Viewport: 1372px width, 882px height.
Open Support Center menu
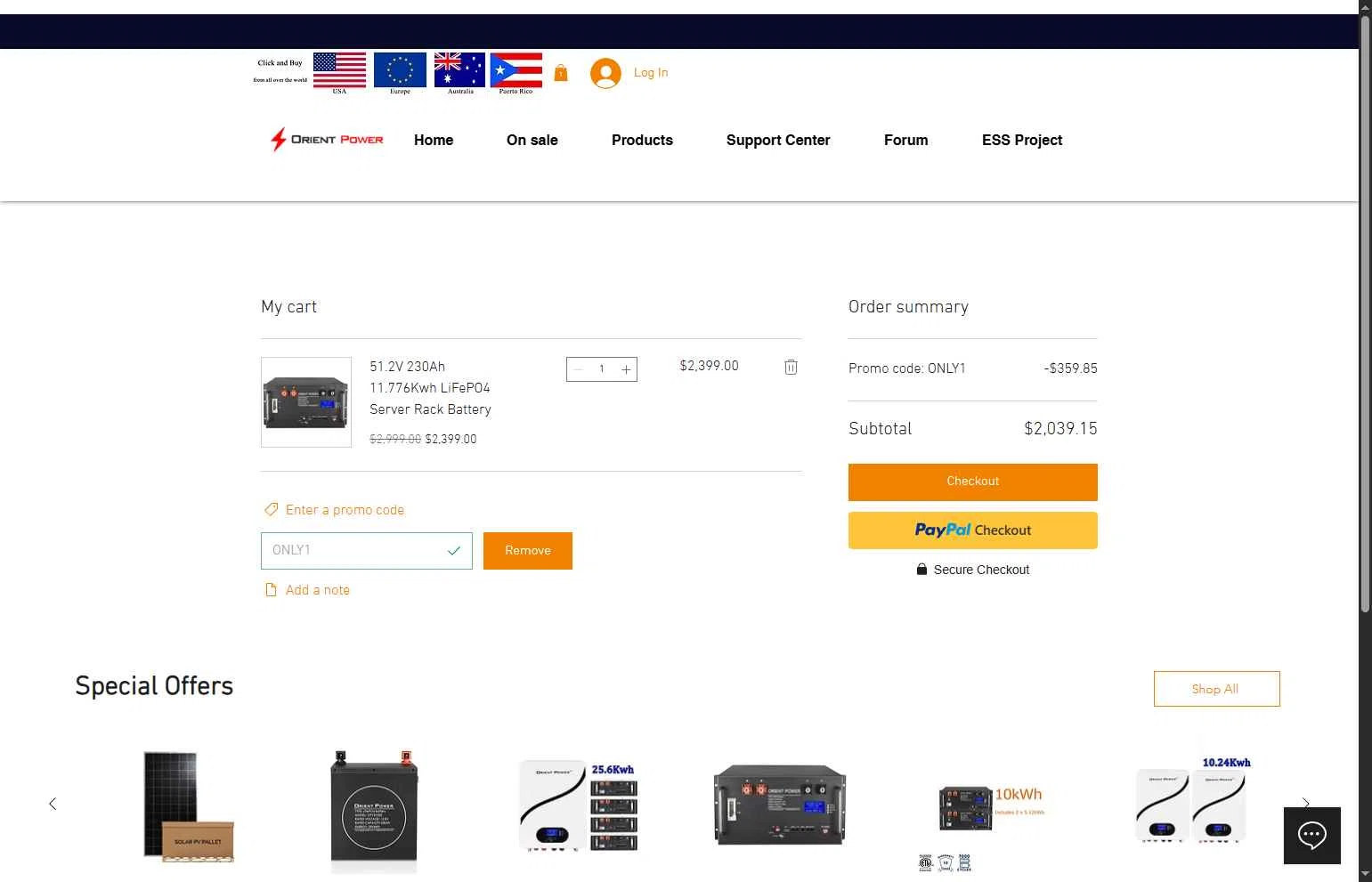click(x=778, y=140)
